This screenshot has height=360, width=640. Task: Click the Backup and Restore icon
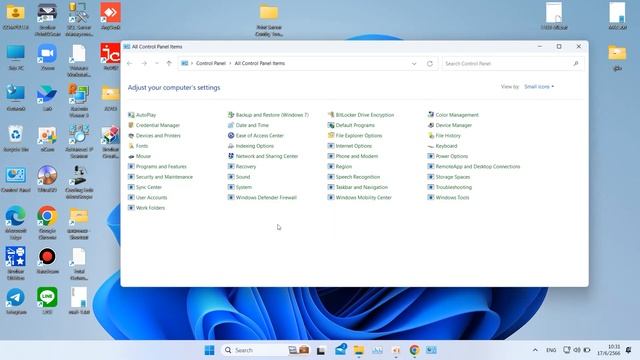(231, 115)
